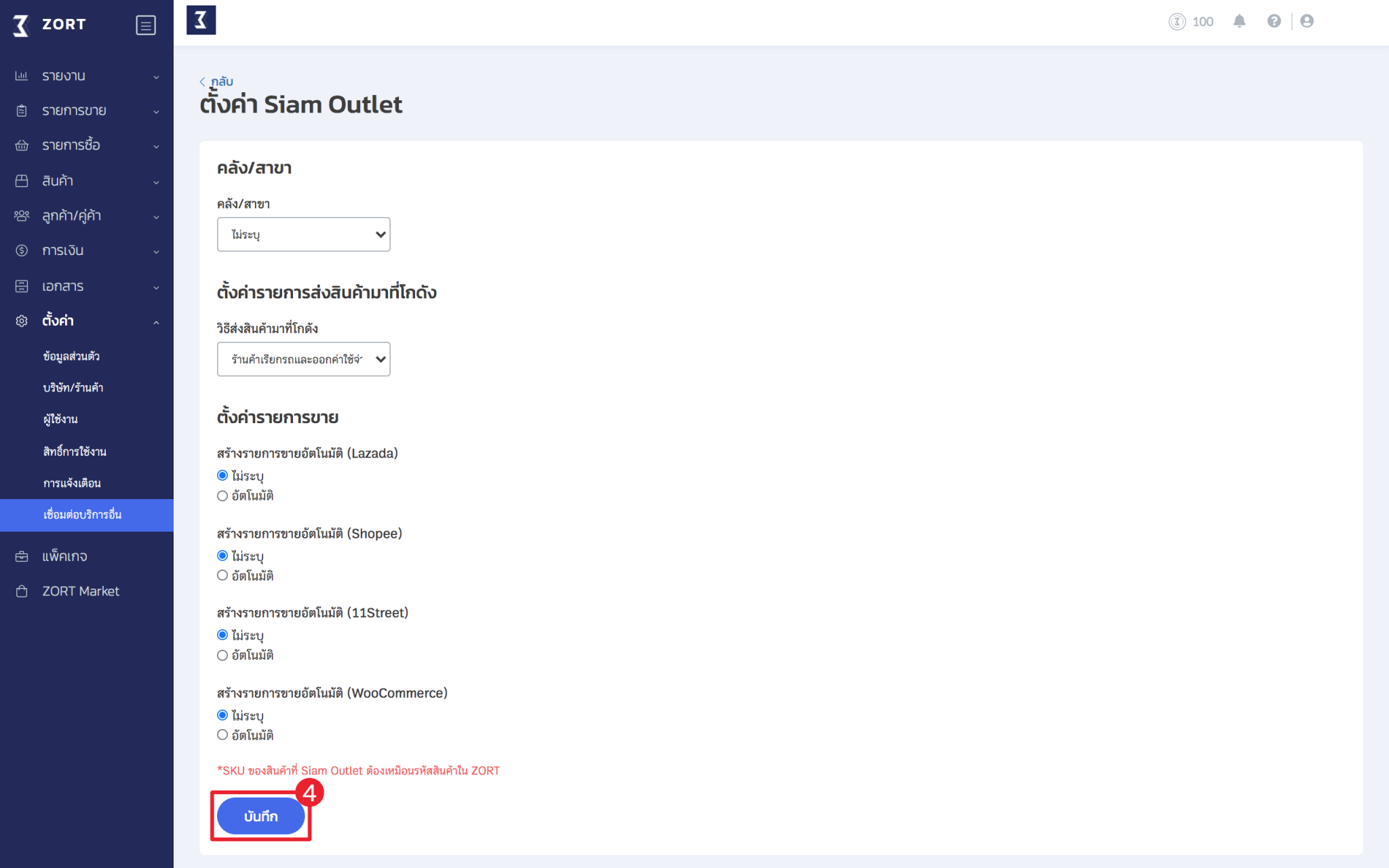
Task: Select ไม่ระบุ for WooCommerce auto sales
Action: 222,715
